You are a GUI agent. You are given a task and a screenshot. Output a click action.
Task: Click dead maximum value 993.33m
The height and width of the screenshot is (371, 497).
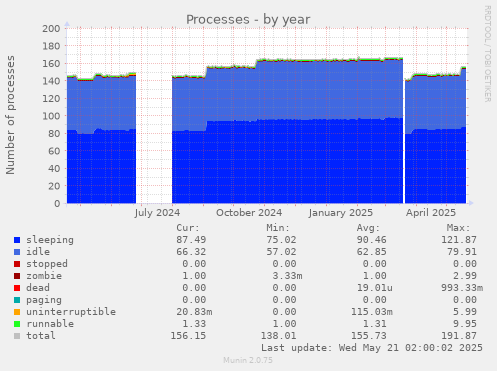(x=462, y=288)
